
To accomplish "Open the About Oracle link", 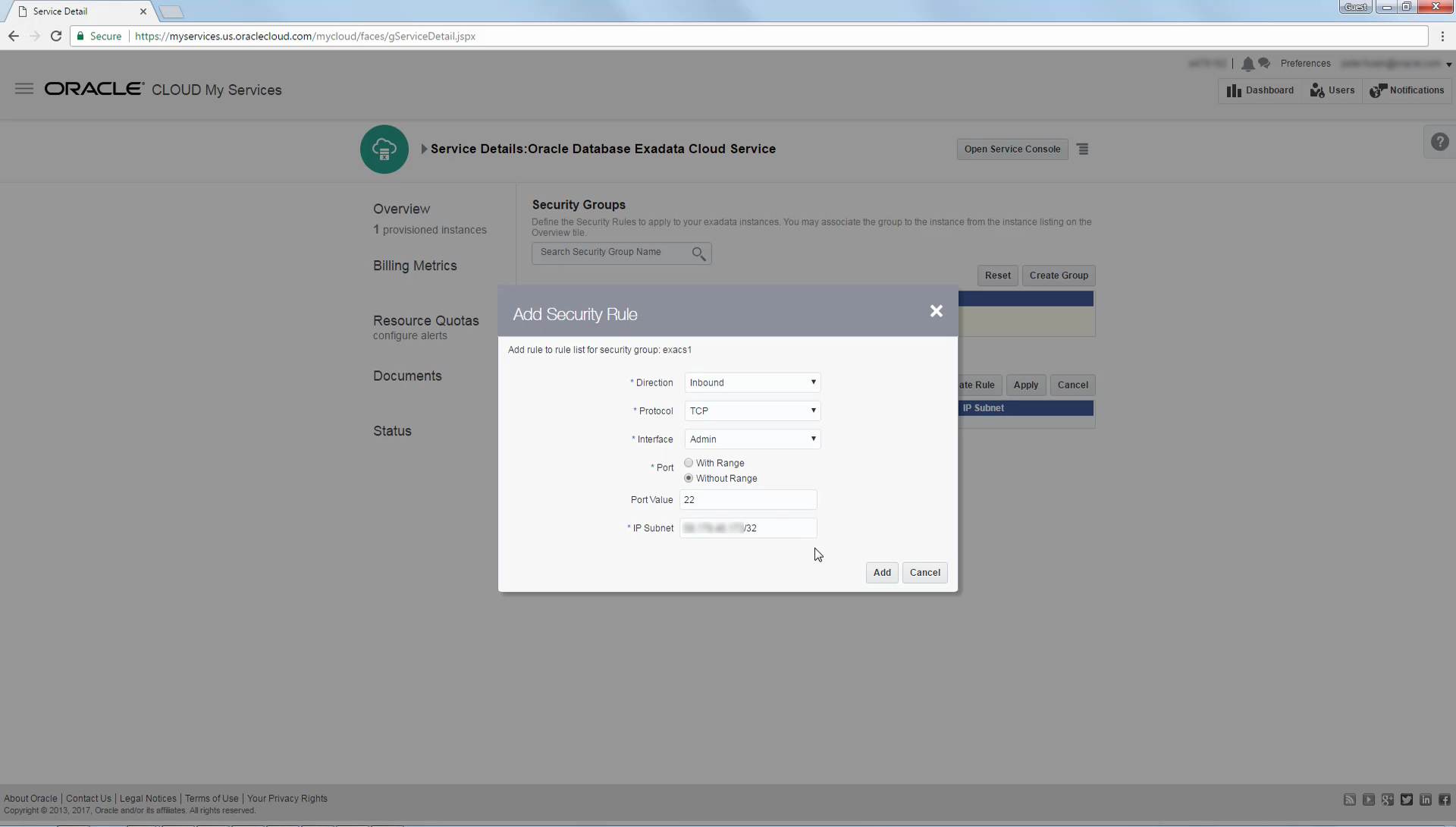I will tap(30, 799).
